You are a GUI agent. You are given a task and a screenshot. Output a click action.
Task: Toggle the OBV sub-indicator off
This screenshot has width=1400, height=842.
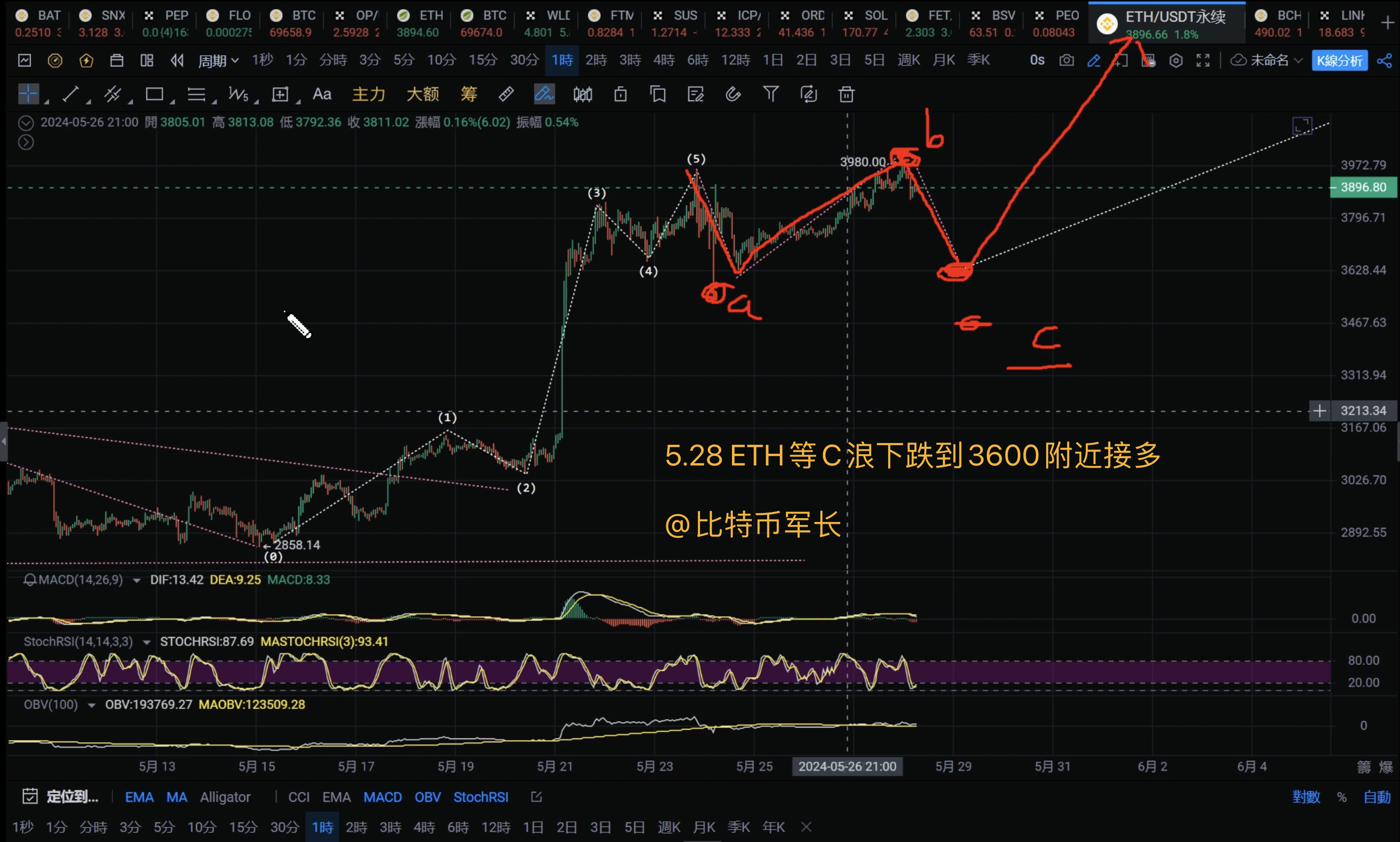(428, 797)
